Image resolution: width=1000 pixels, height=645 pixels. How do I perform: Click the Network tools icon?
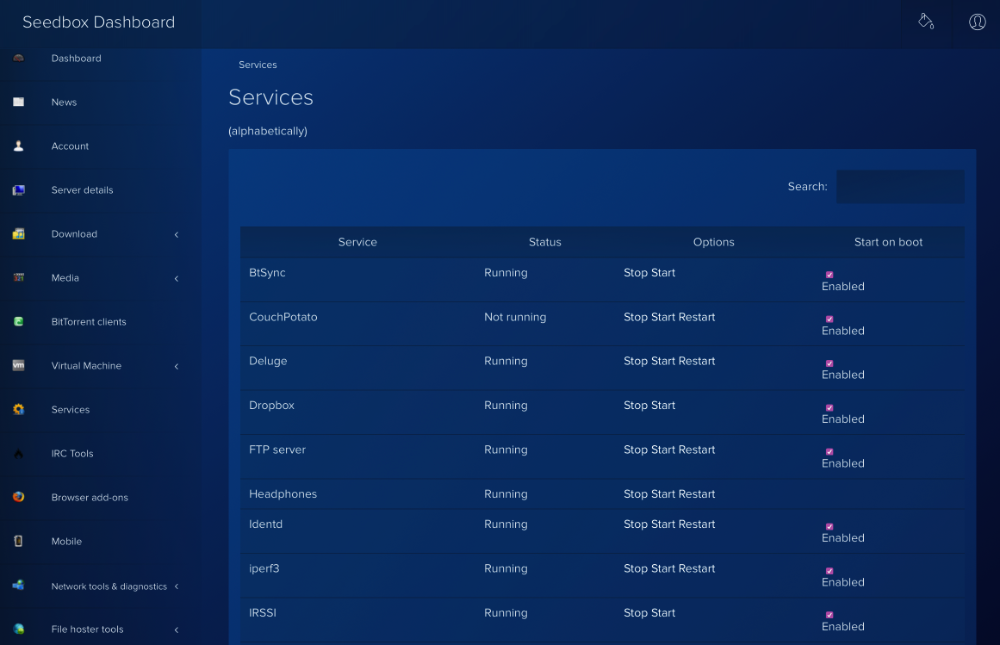point(18,585)
